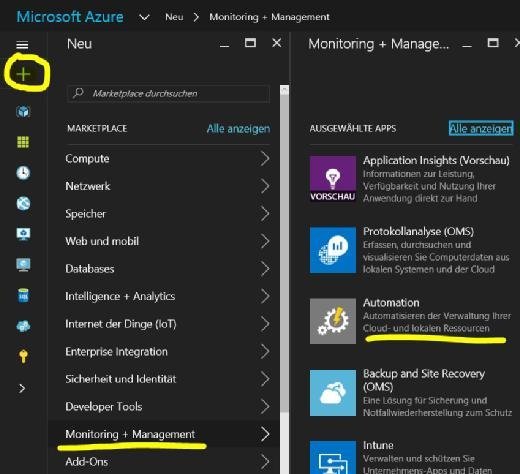Viewport: 520px width, 474px height.
Task: Click the Automation gear tile icon
Action: (x=333, y=321)
